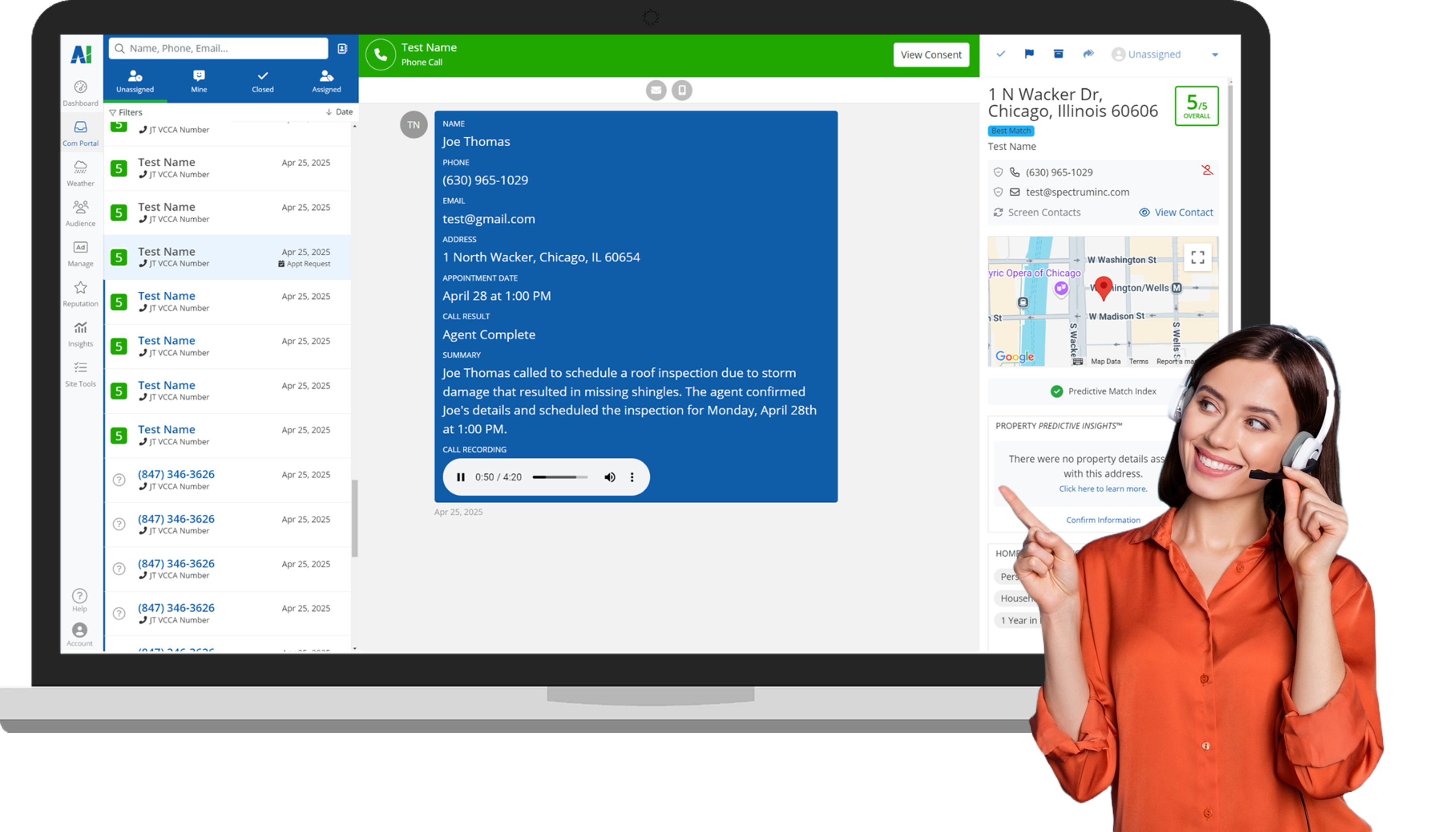Pause the call recording playback

click(460, 477)
